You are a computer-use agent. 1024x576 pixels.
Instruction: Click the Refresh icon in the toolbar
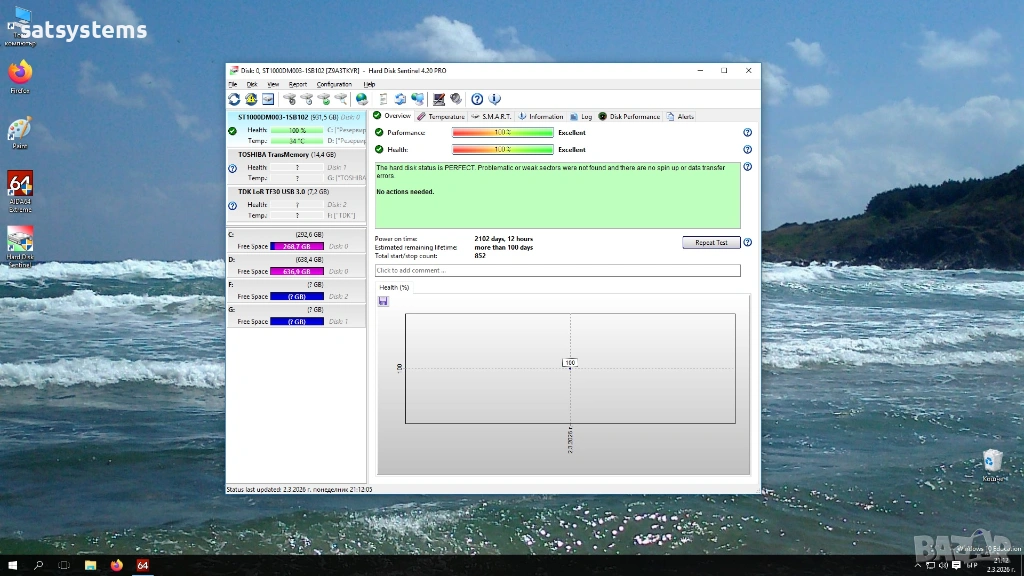(x=234, y=99)
